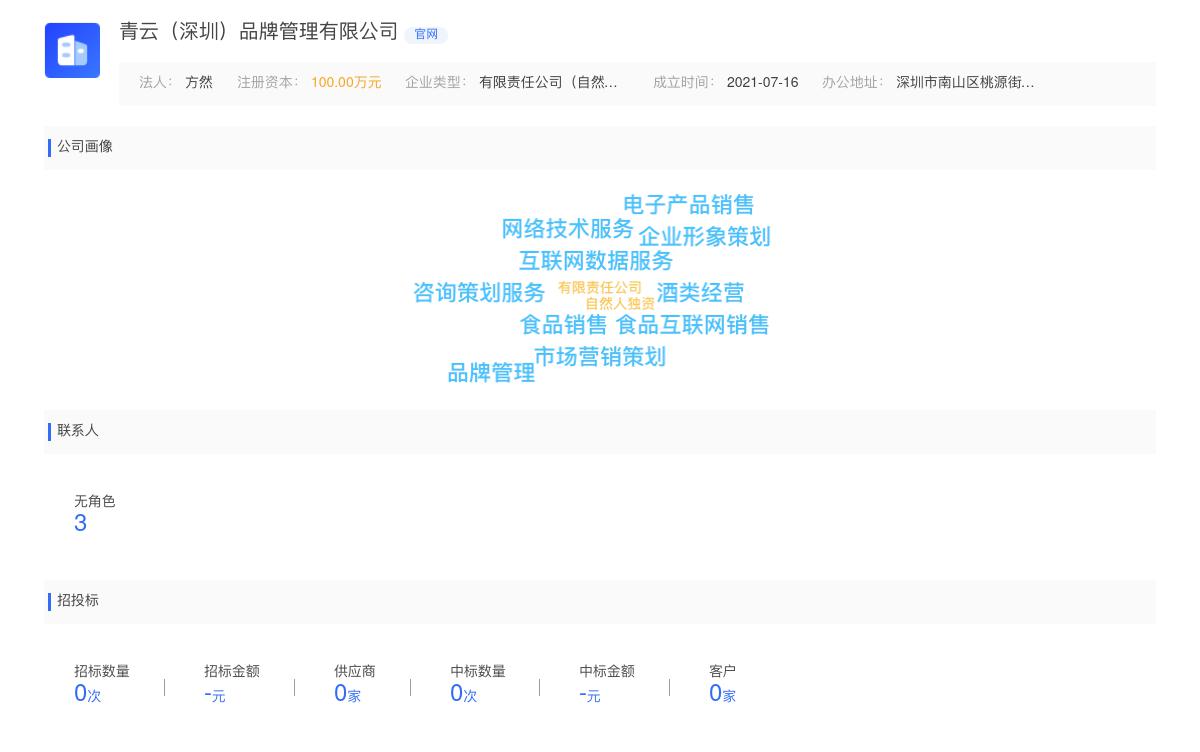Click word cloud tag 食品互联网销售
1200x752 pixels.
[x=692, y=325]
